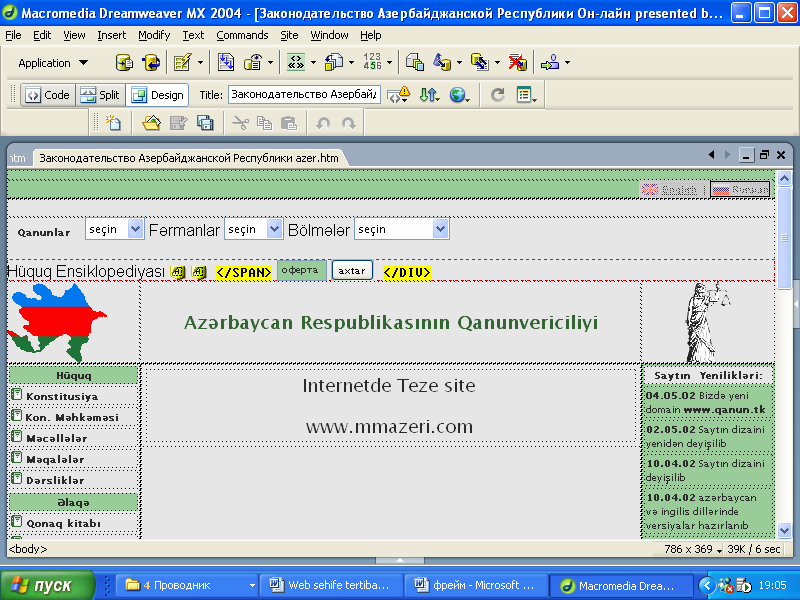
Task: Click the Save All icon
Action: click(205, 123)
